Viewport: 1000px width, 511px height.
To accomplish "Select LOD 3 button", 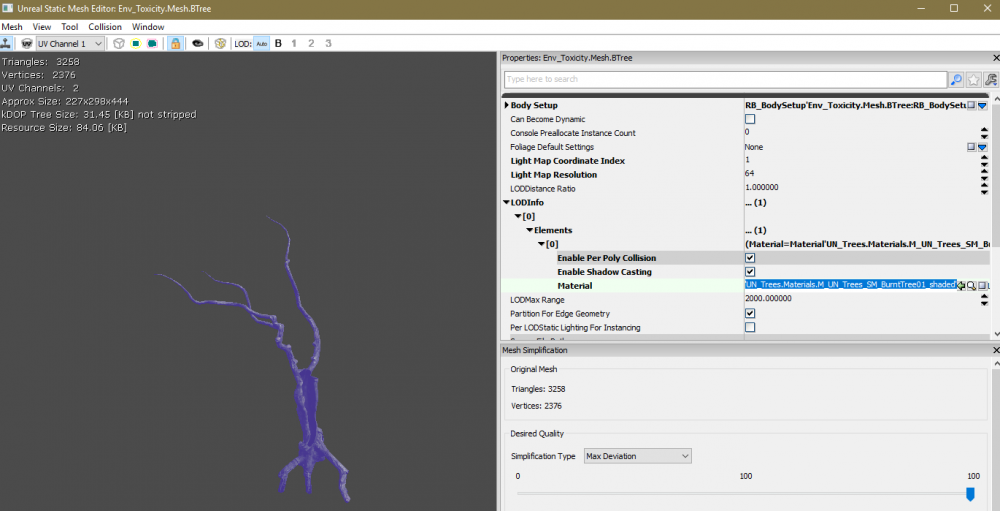I will tap(328, 43).
